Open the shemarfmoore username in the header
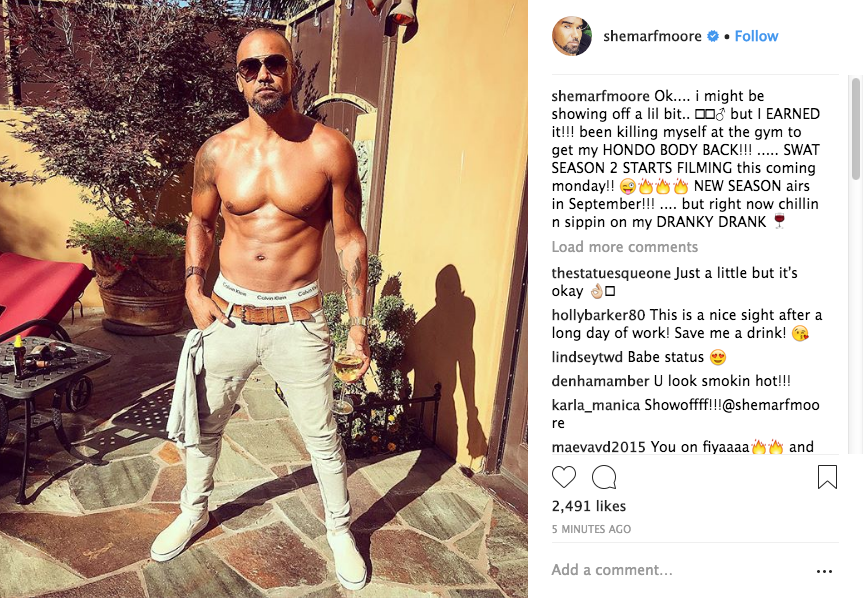The width and height of the screenshot is (863, 598). (x=652, y=36)
